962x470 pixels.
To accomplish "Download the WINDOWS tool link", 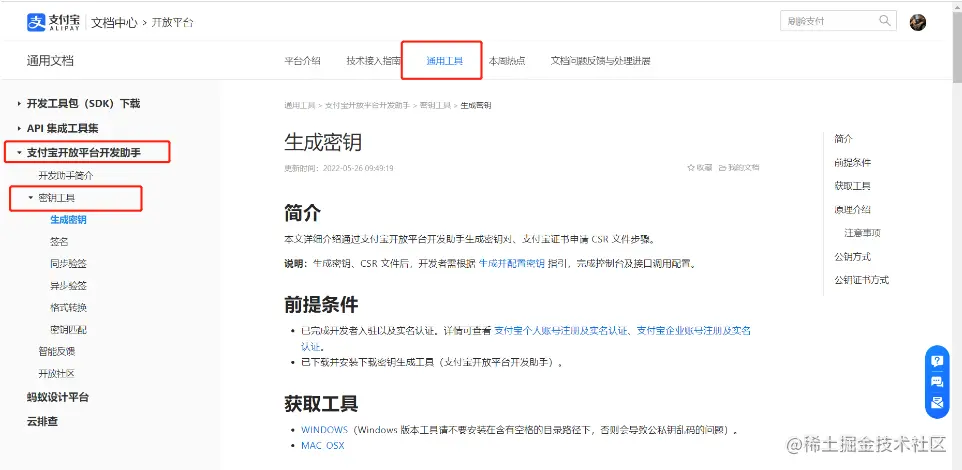I will click(325, 430).
